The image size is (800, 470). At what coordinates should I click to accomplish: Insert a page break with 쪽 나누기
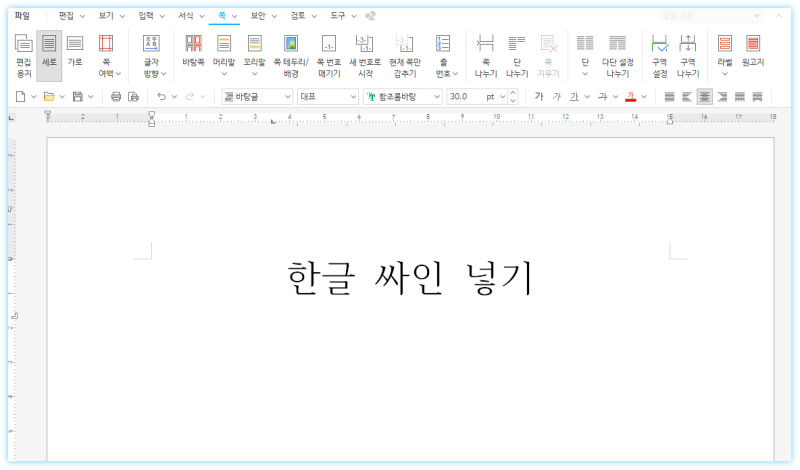click(485, 54)
